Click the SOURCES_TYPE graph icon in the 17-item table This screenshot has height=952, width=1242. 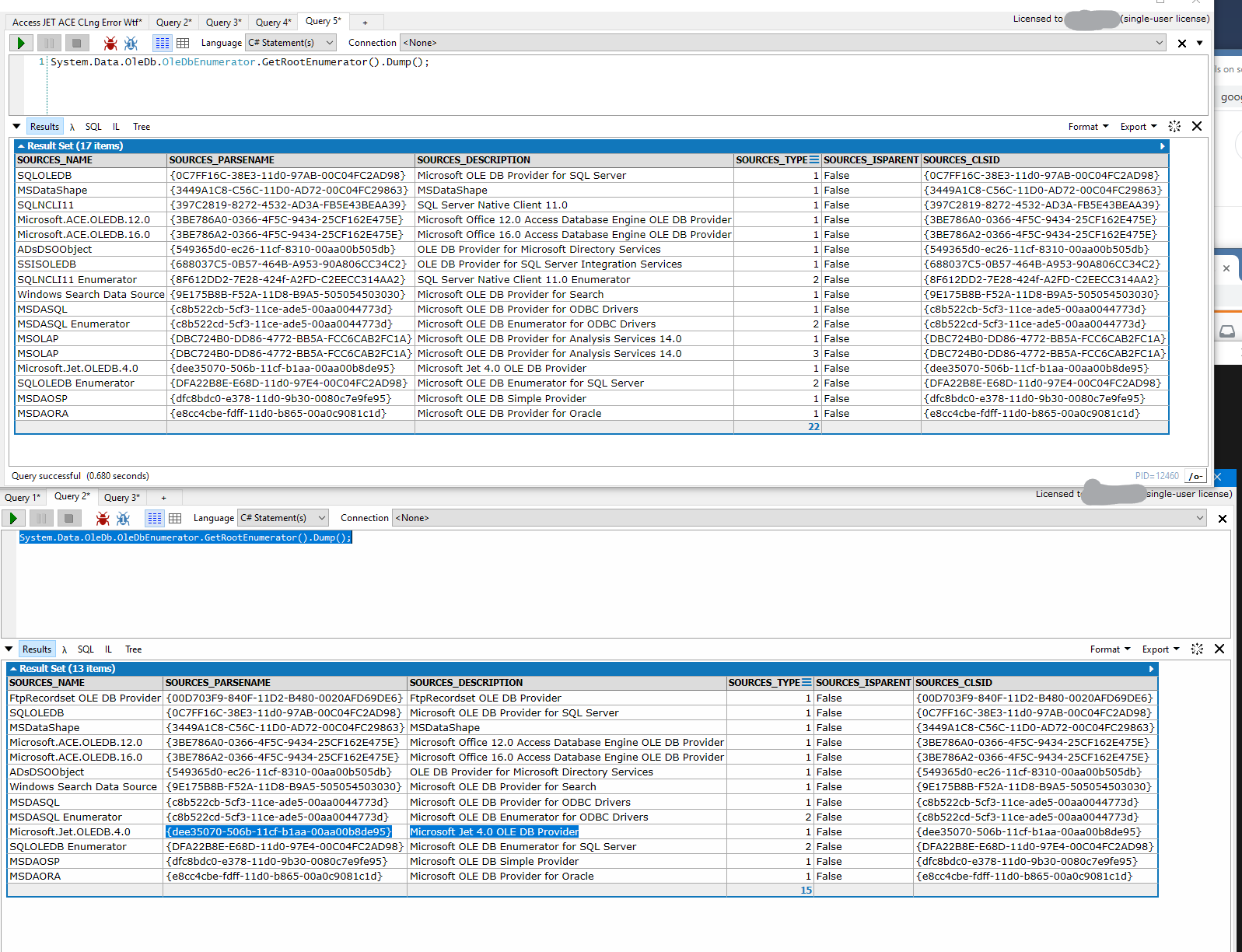click(814, 159)
